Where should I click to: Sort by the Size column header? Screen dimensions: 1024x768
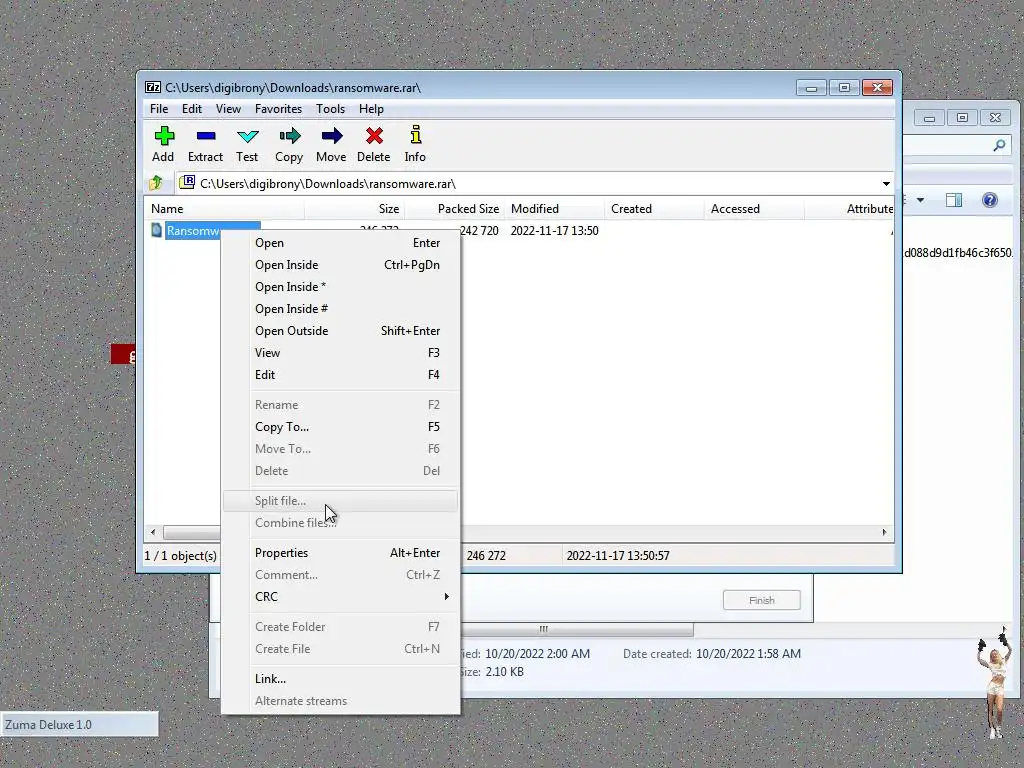[x=355, y=209]
